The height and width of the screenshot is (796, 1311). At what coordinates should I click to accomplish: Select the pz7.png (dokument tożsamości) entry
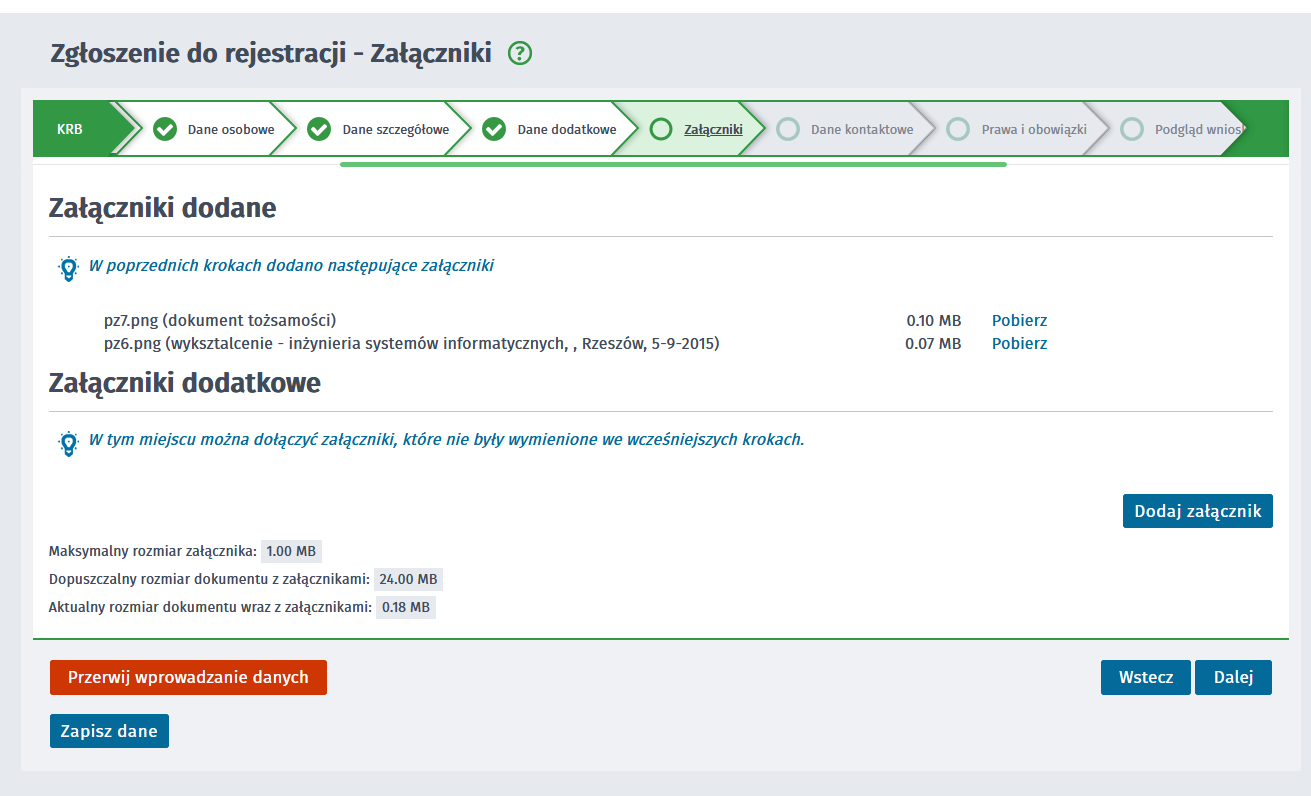point(220,320)
